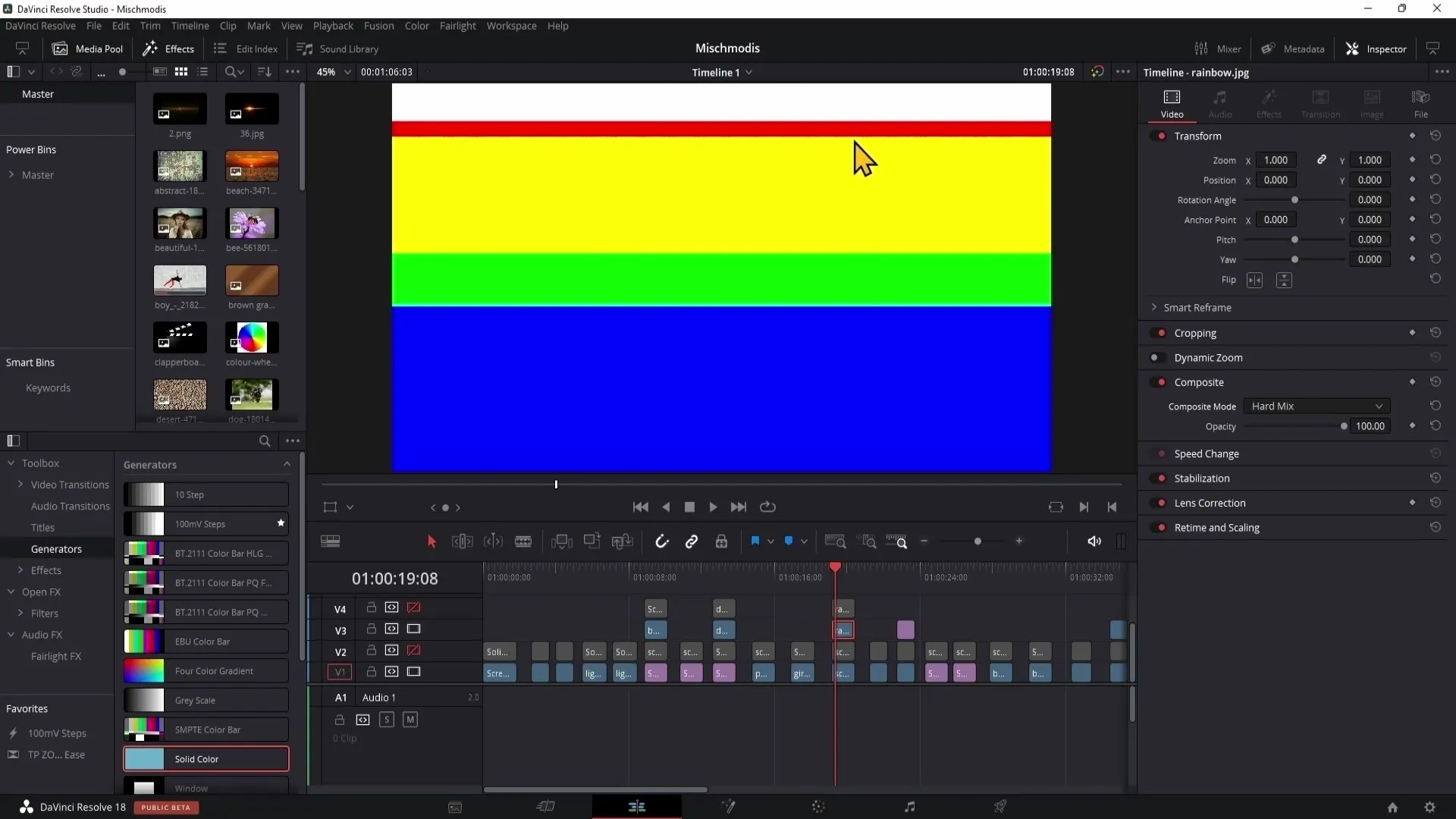Click Overwrite Clip icon
This screenshot has height=819, width=1456.
[591, 541]
